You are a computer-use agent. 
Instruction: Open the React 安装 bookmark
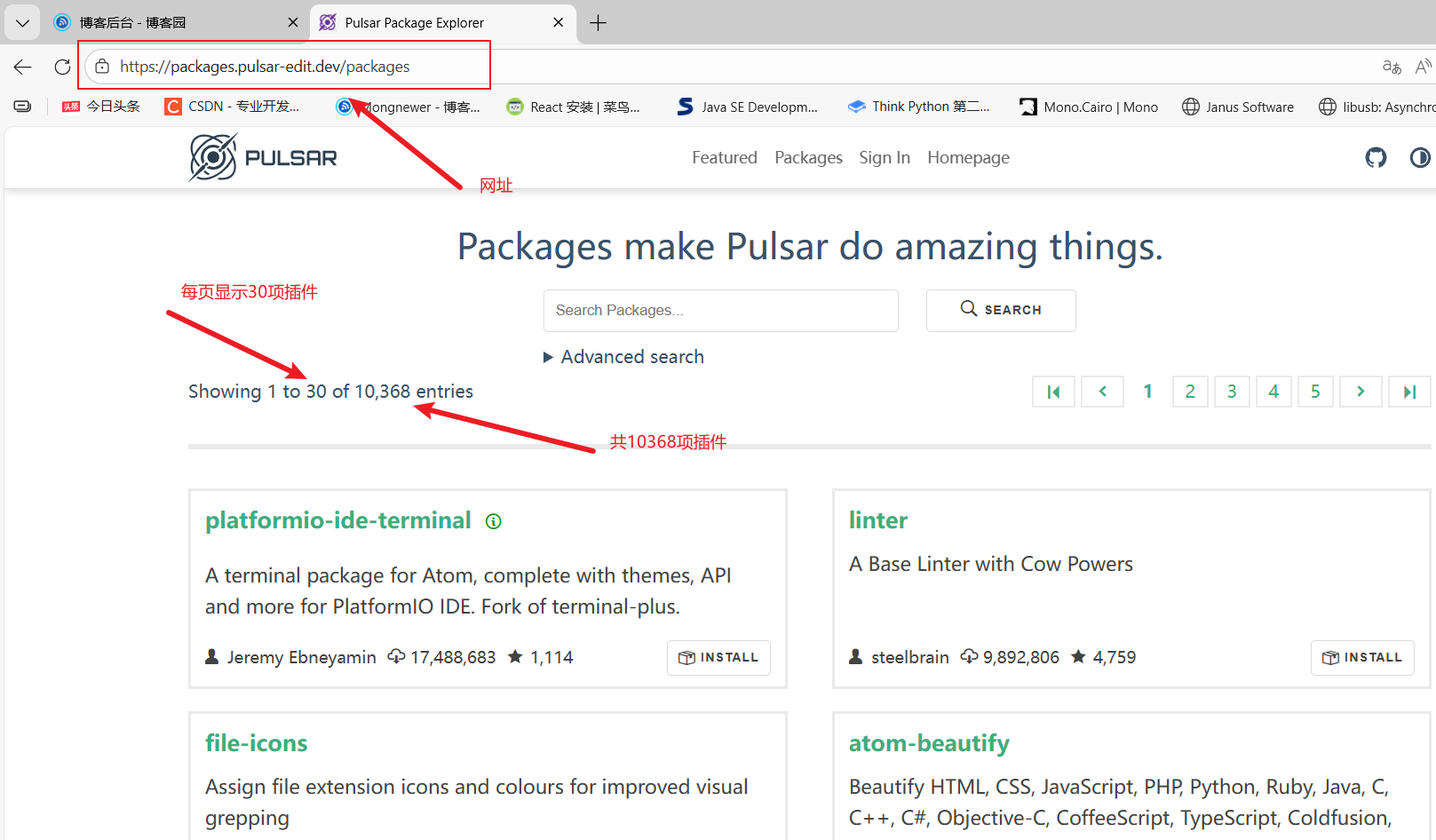[574, 107]
